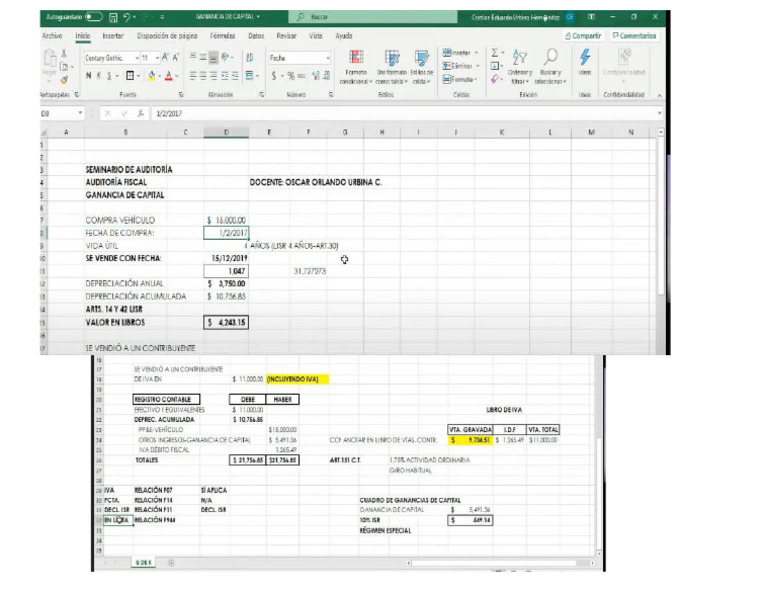
Task: Open Formato condicional menu
Action: pyautogui.click(x=356, y=67)
